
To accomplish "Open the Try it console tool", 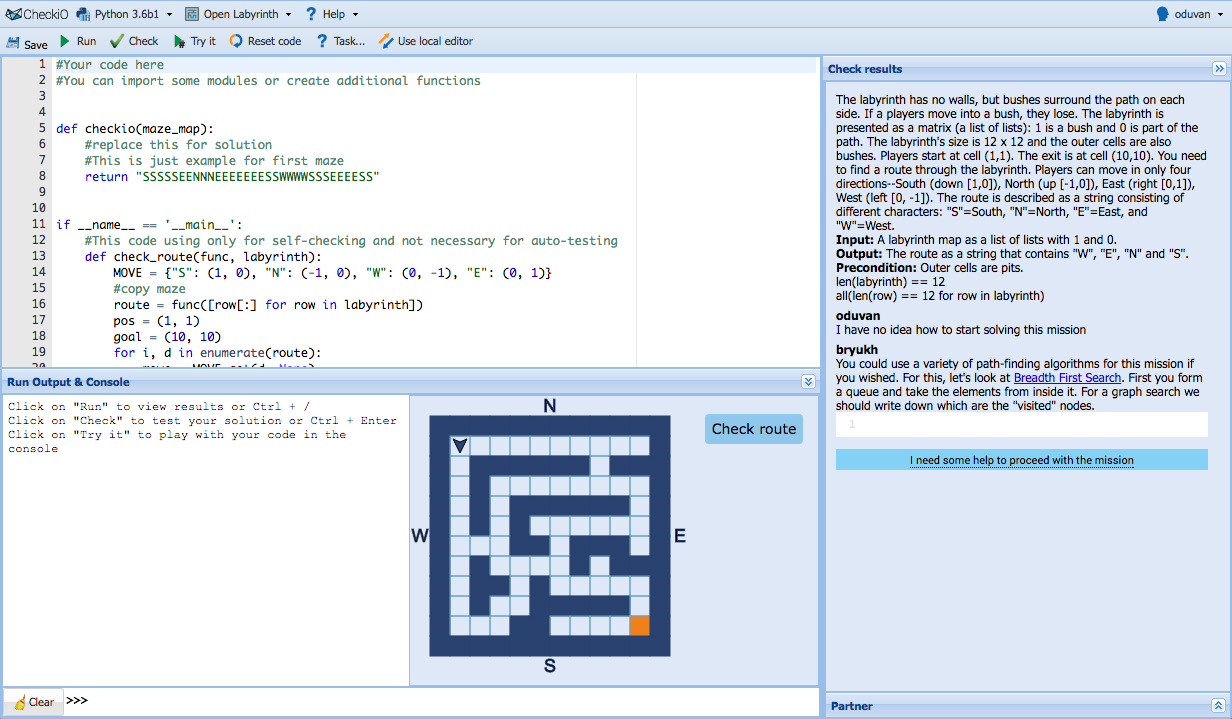I will click(x=194, y=41).
